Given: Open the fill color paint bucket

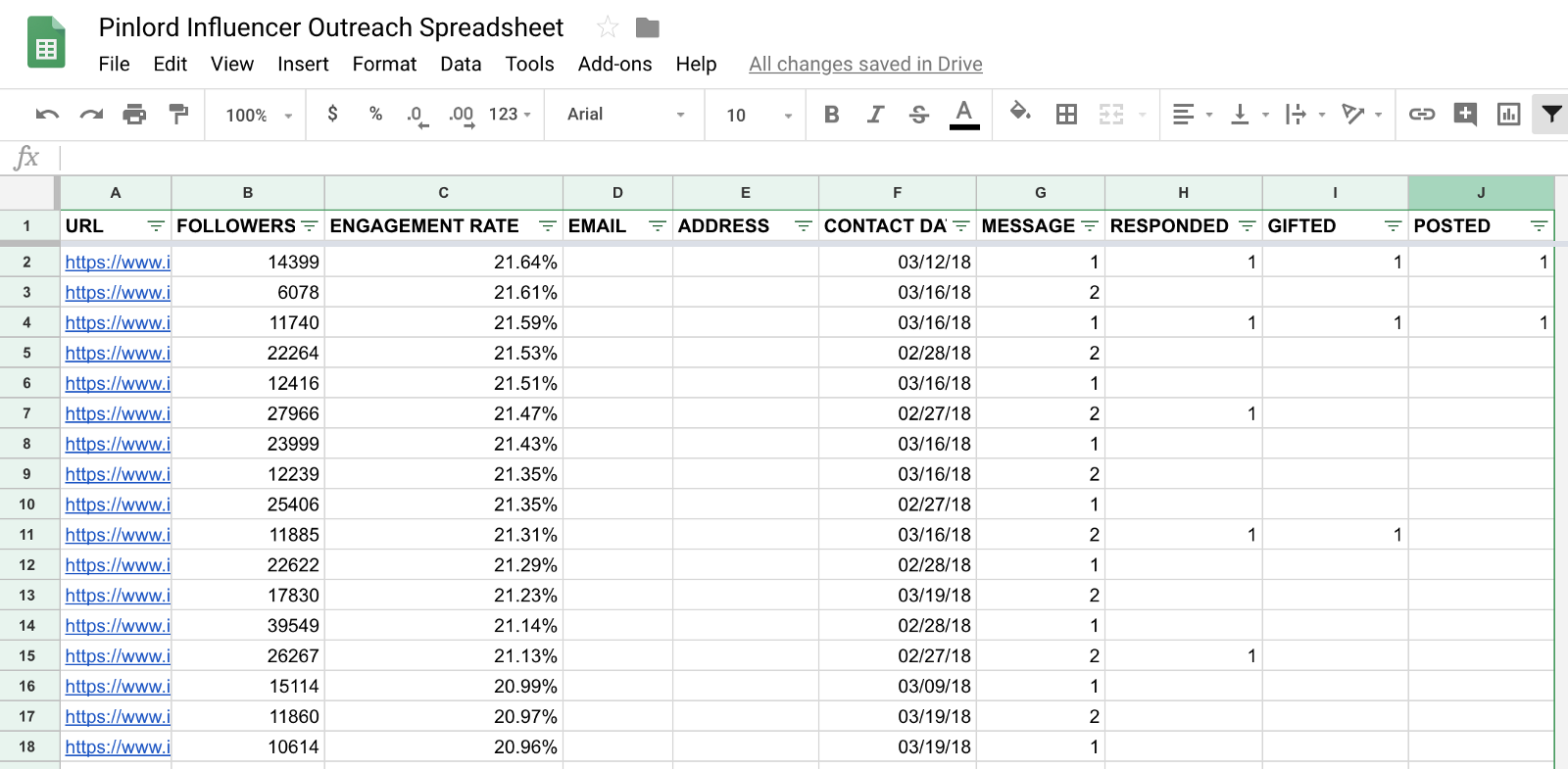Looking at the screenshot, I should 1020,113.
